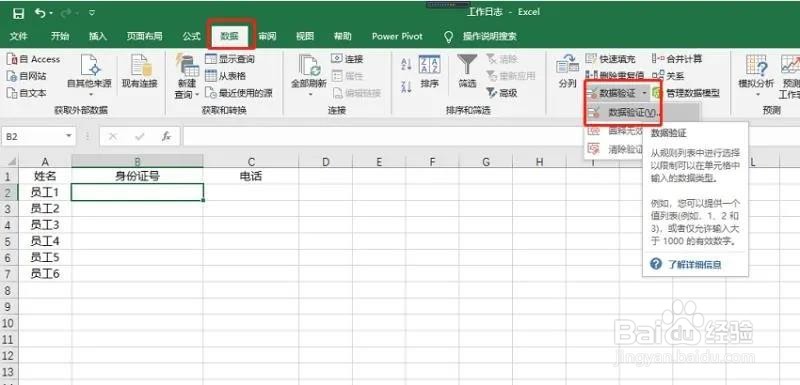This screenshot has height=385, width=800.
Task: Click 高级 advanced filter
Action: [502, 93]
